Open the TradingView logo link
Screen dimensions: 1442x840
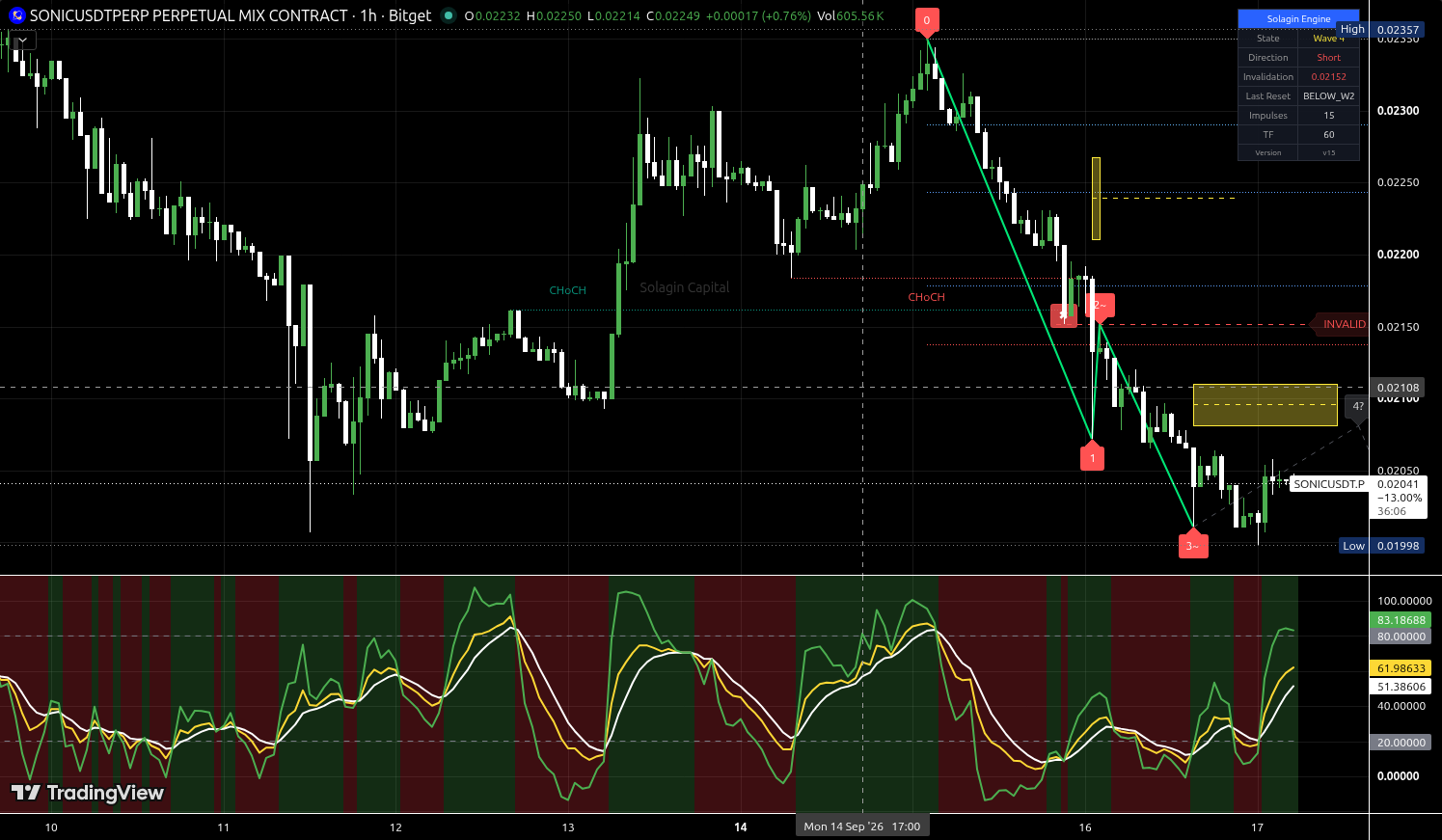point(88,793)
